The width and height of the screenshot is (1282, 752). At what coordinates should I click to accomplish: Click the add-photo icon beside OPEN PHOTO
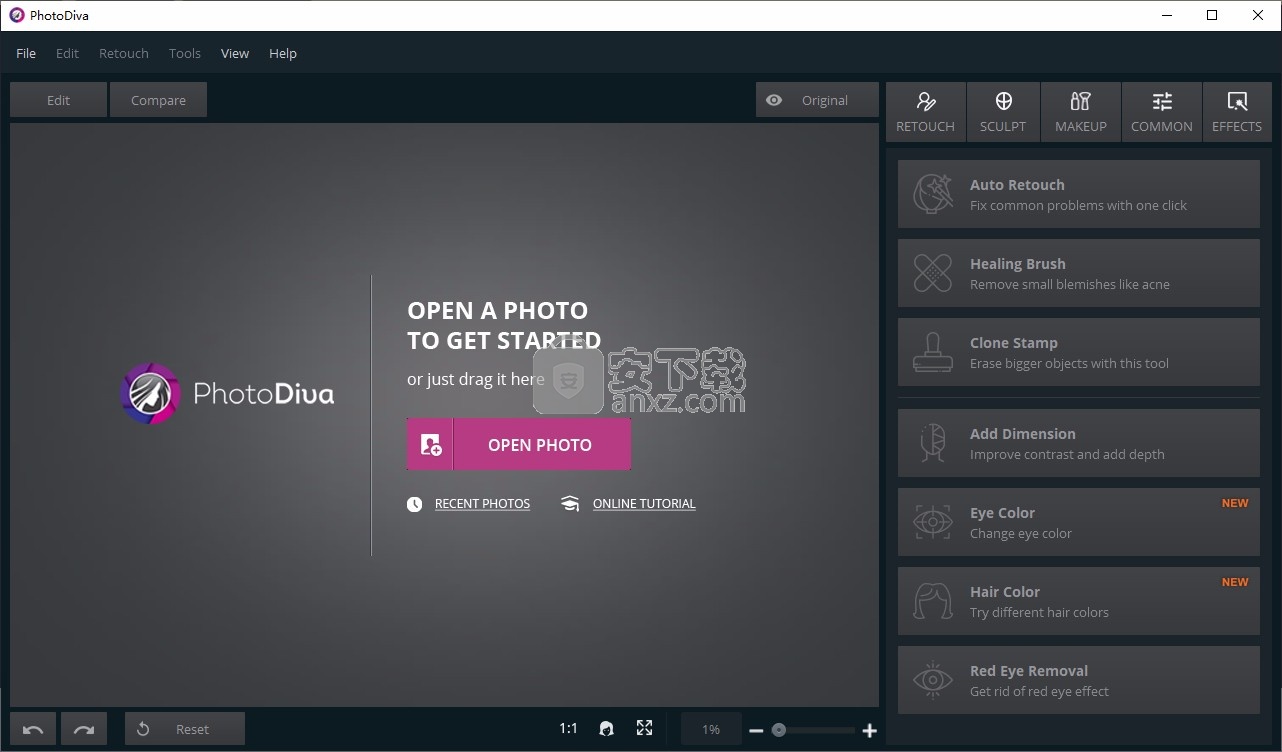coord(431,445)
